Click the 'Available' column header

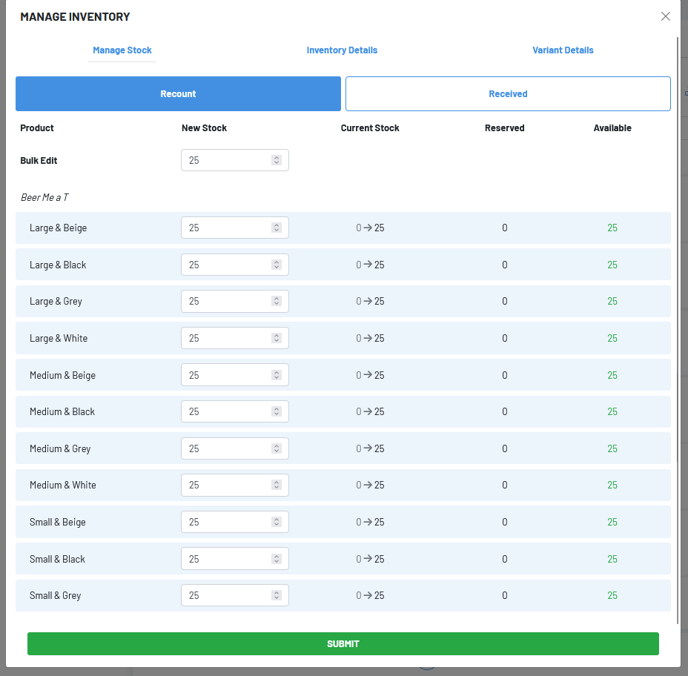(612, 128)
